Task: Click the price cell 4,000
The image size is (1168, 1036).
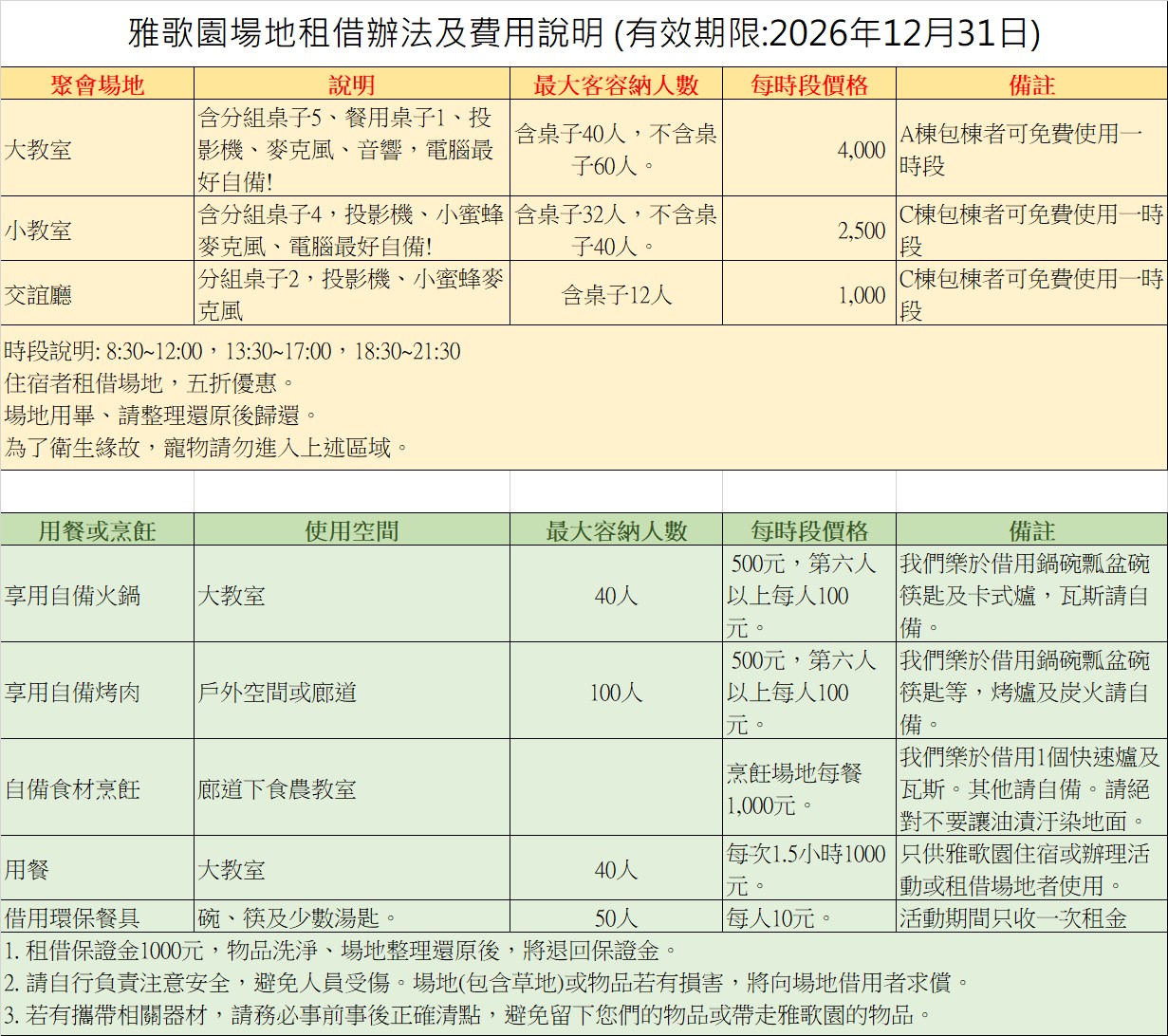Action: pos(809,149)
